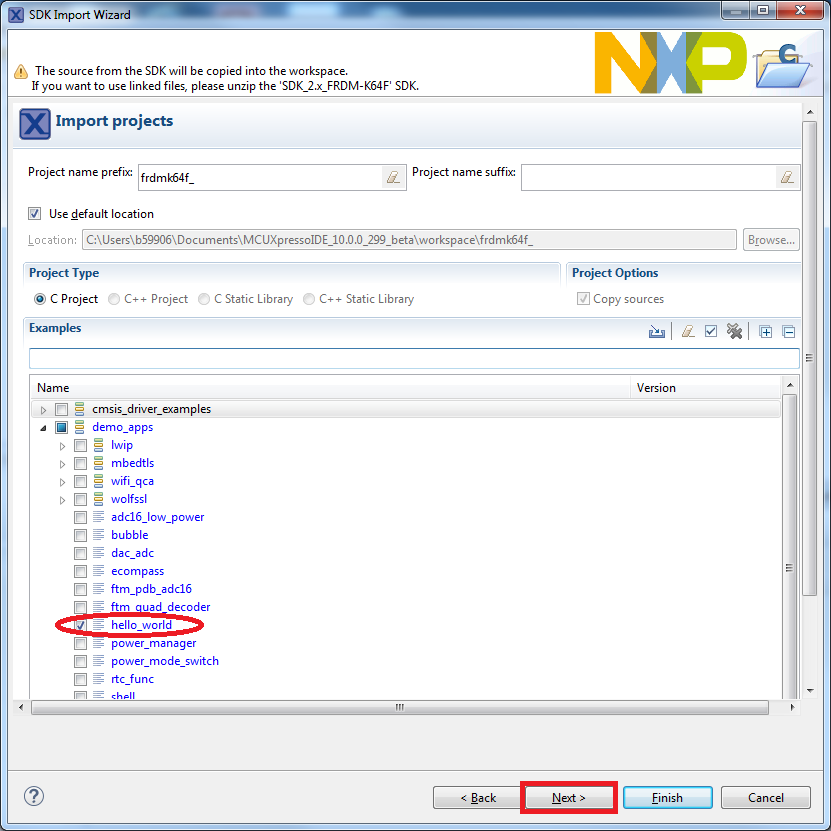The height and width of the screenshot is (831, 831).
Task: Click the horizontal scrollbar under examples list
Action: (x=400, y=707)
